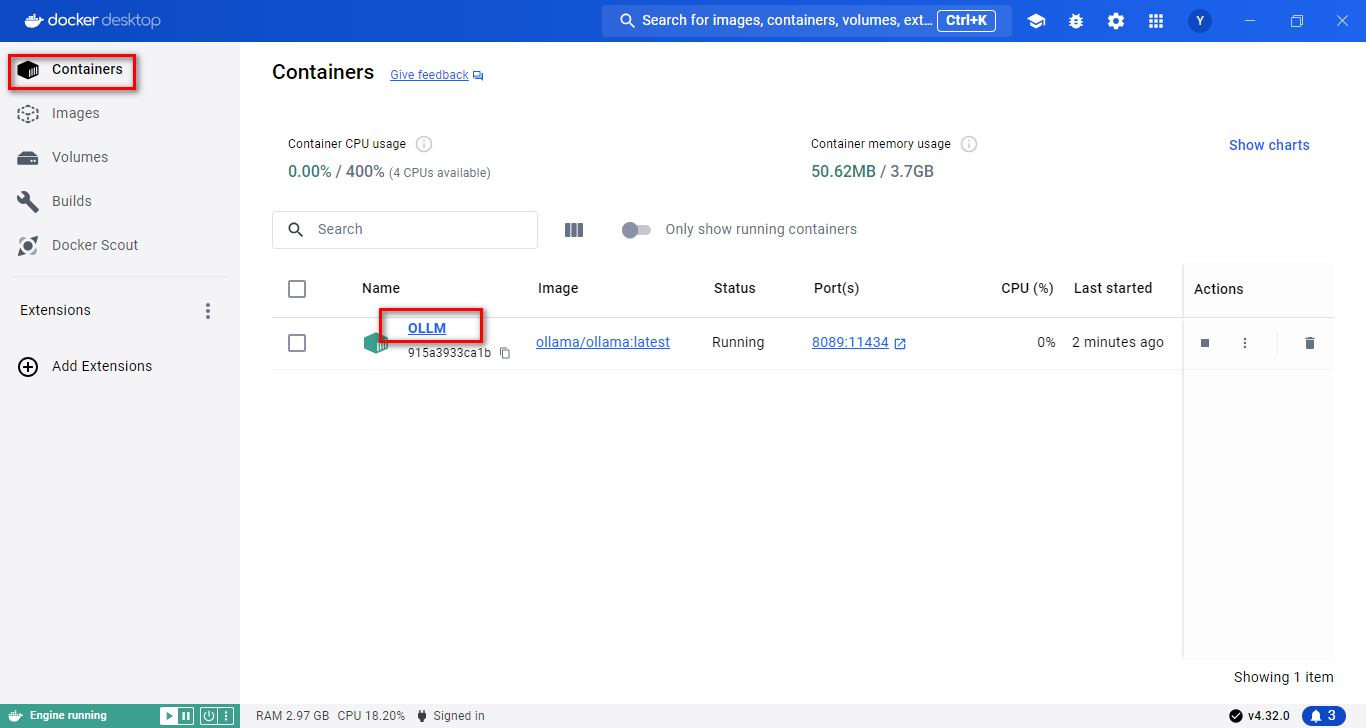Click the Extensions heading in sidebar
Viewport: 1366px width, 728px height.
coord(55,311)
